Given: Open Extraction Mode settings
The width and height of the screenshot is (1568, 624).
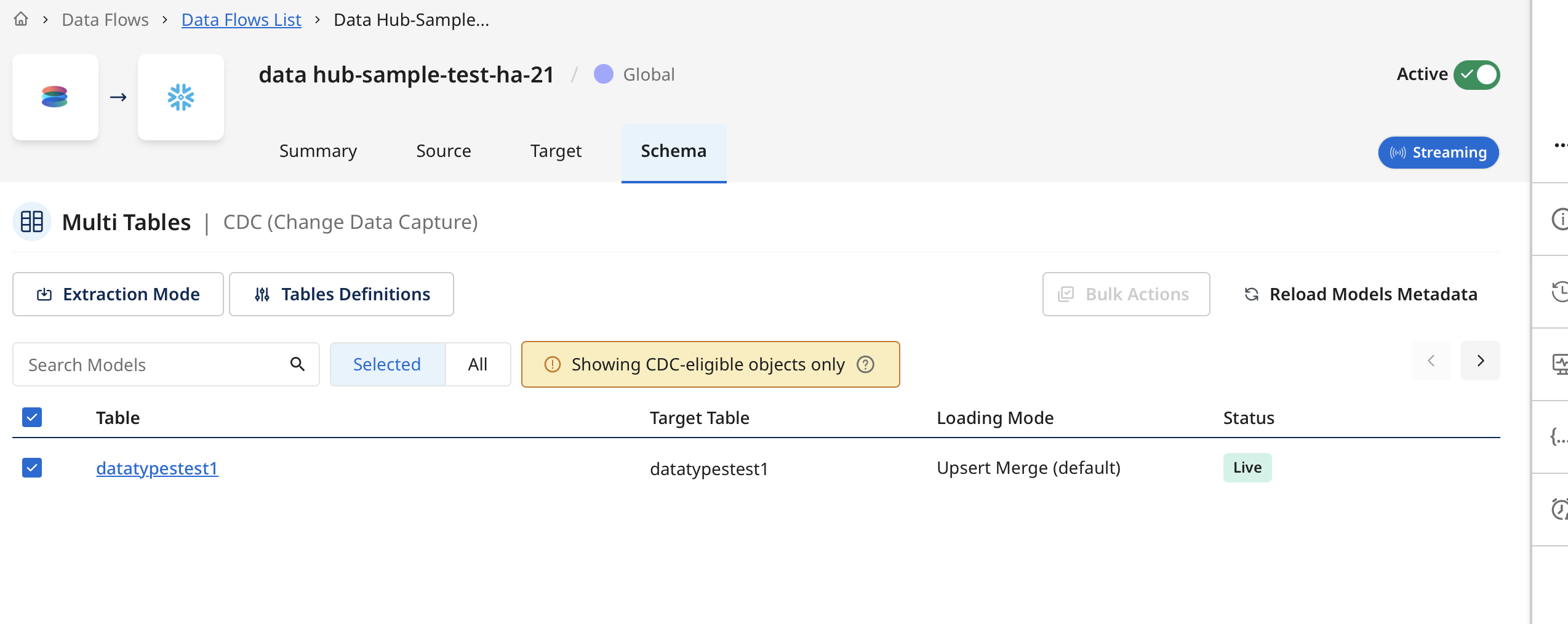Looking at the screenshot, I should [118, 294].
